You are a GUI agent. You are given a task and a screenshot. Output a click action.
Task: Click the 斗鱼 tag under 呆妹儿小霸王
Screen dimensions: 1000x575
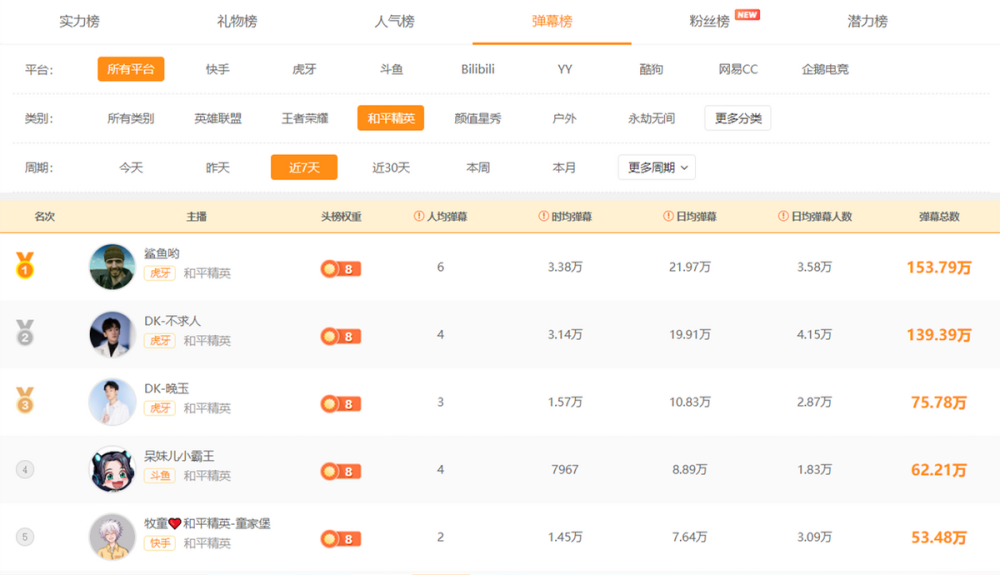[159, 476]
